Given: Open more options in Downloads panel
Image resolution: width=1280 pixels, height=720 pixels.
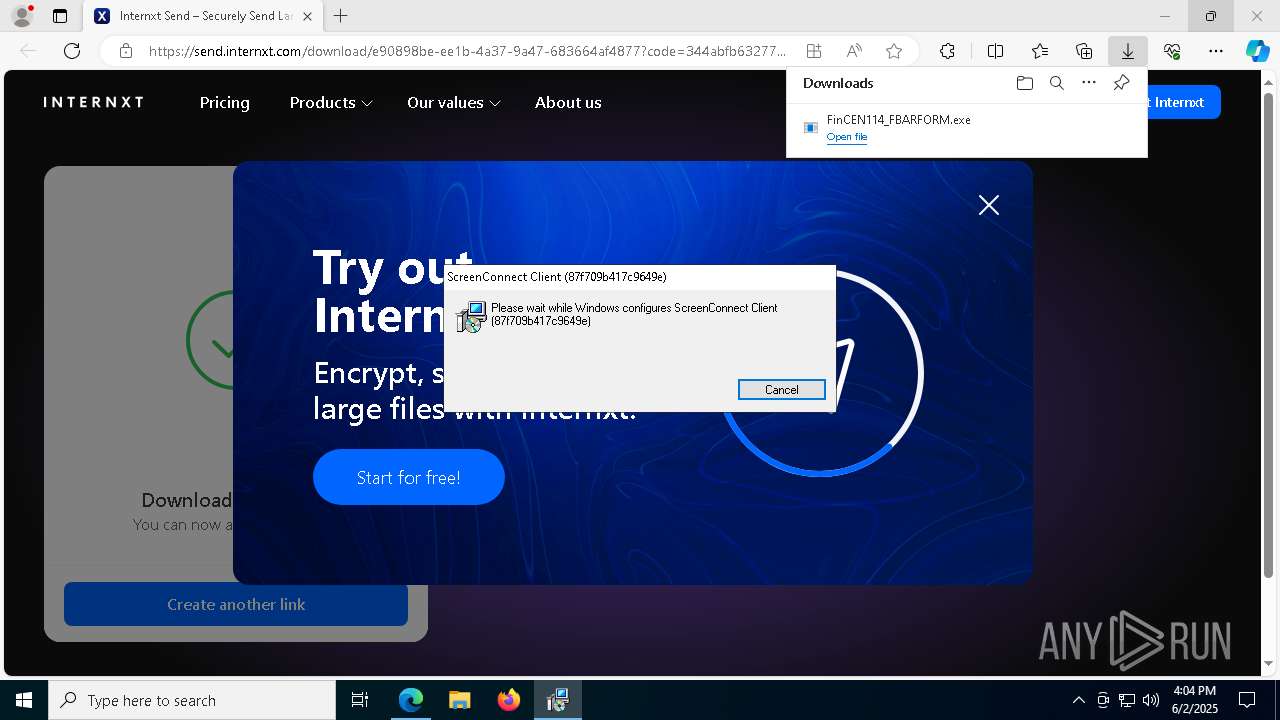Looking at the screenshot, I should point(1089,83).
